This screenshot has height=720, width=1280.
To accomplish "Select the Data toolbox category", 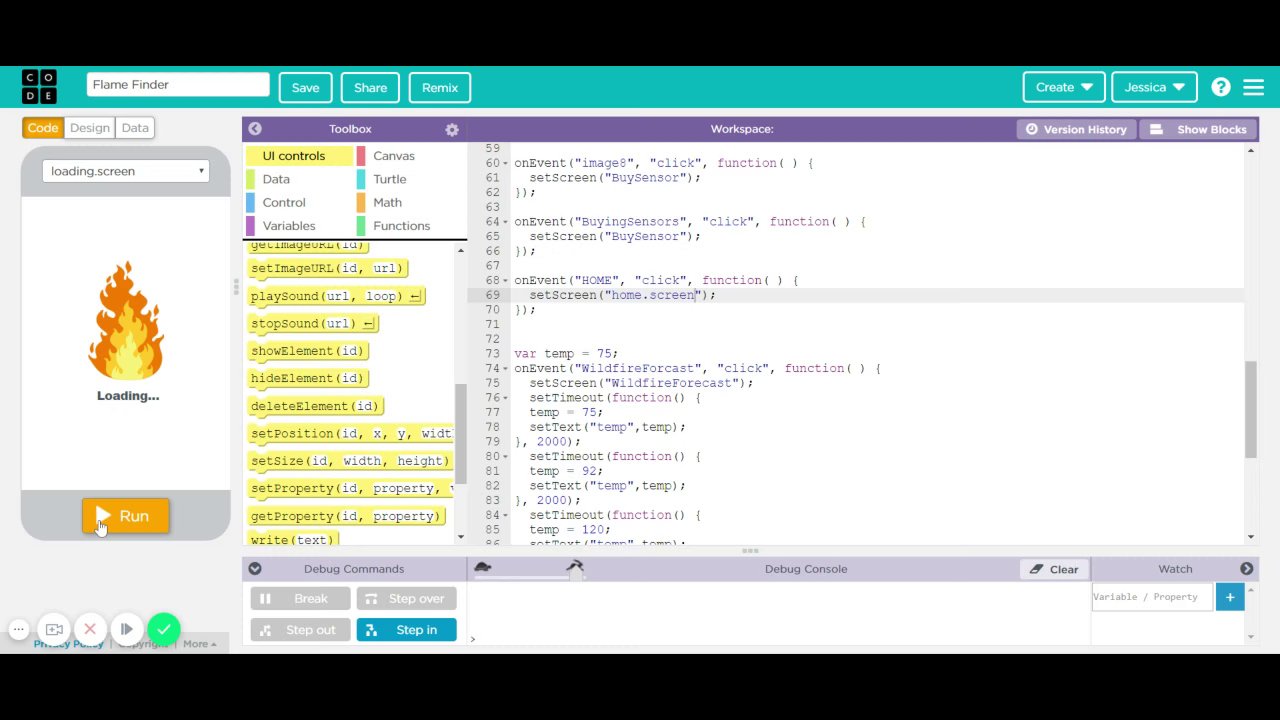I will (299, 179).
